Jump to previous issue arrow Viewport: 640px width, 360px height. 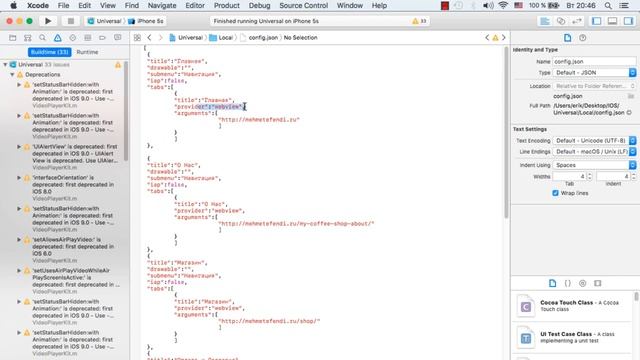tap(487, 38)
